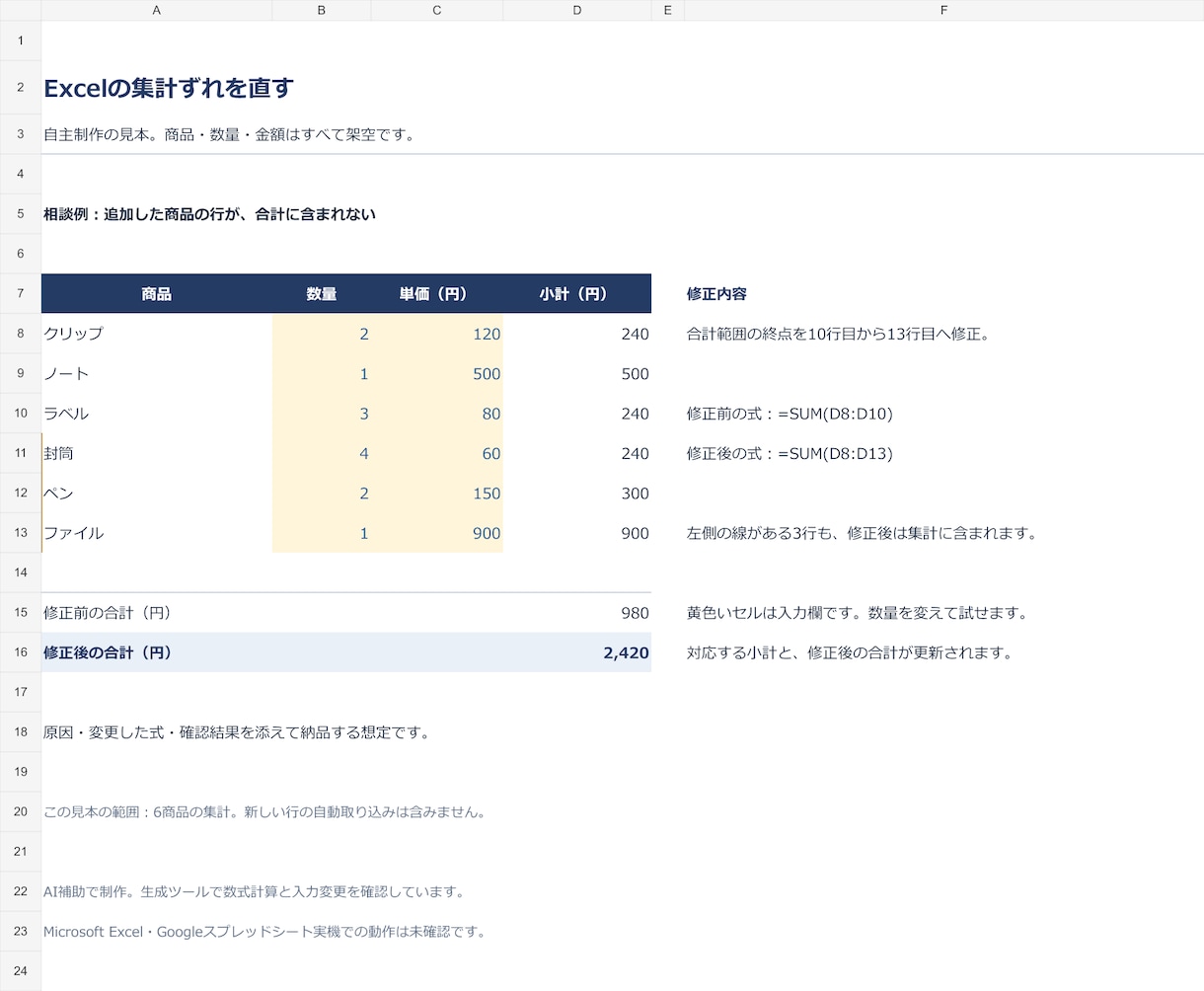Select quantity input cell for ノート
Screen dimensions: 1204x991
pos(322,373)
